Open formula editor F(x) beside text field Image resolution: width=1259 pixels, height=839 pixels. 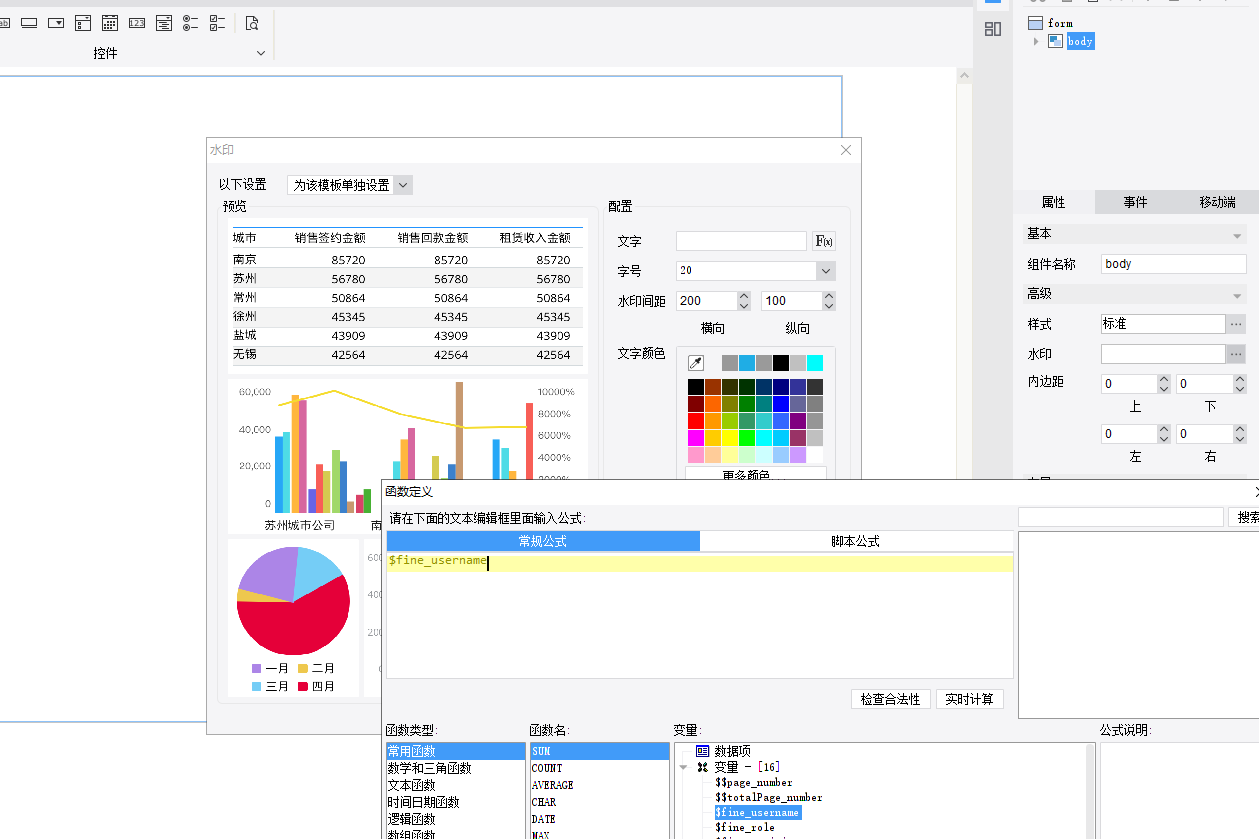click(824, 241)
